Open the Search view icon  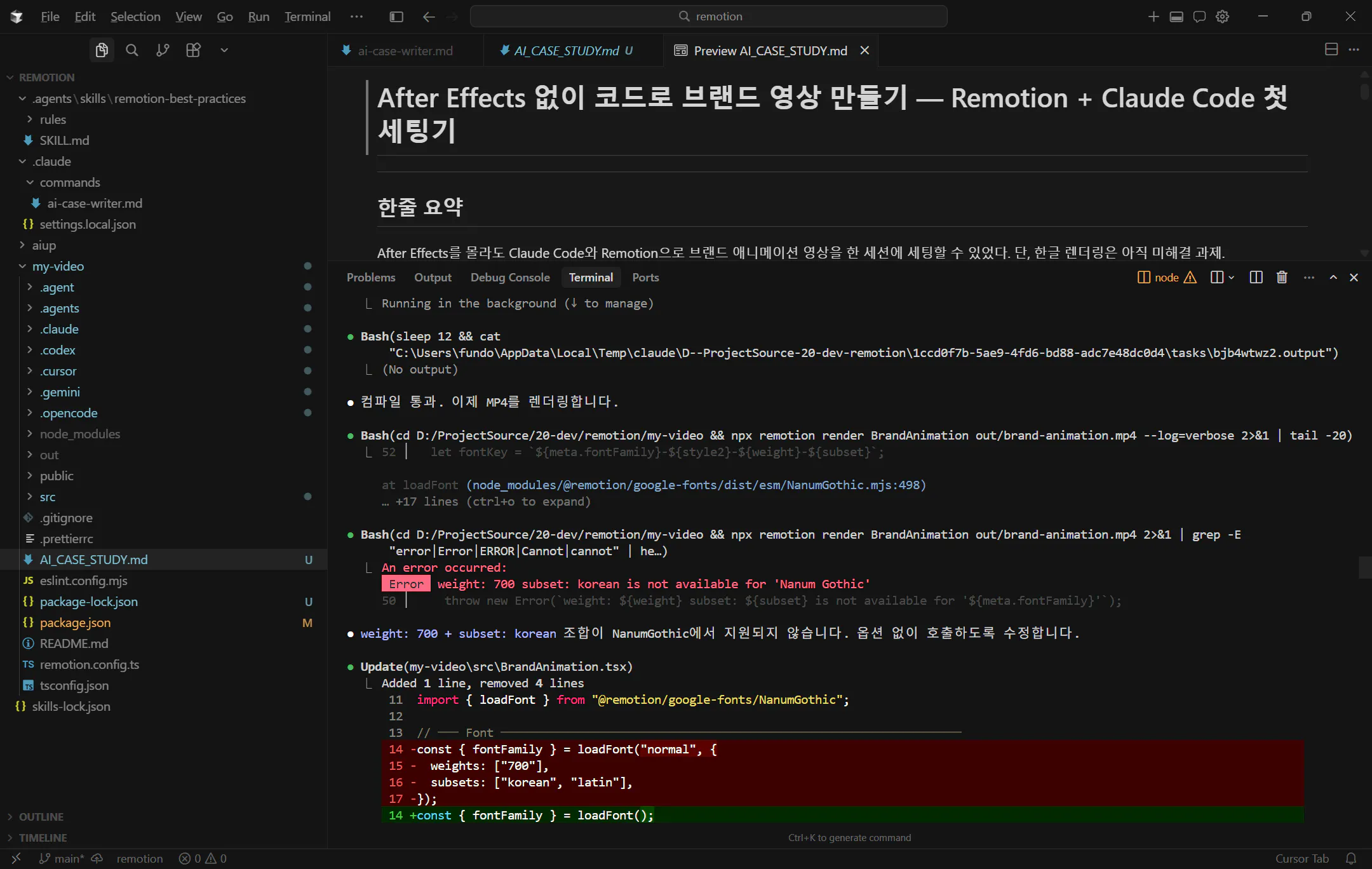[x=132, y=50]
